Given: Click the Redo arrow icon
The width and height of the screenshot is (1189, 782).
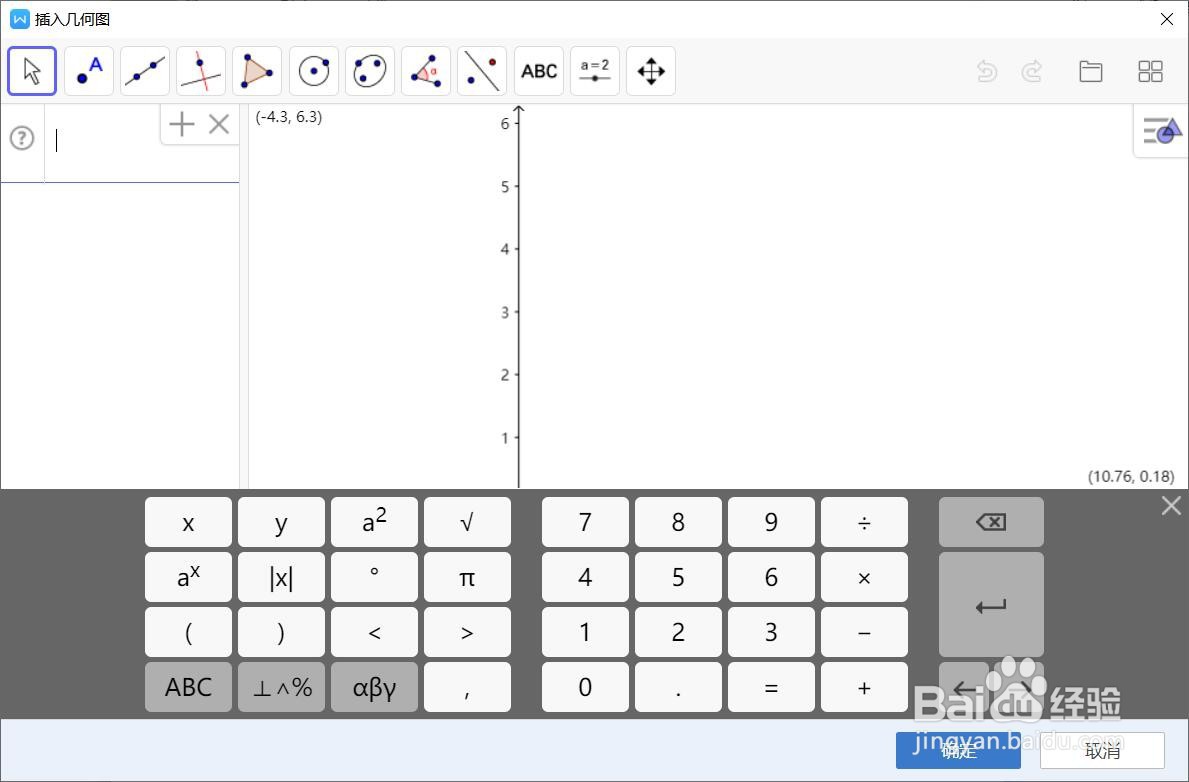Looking at the screenshot, I should coord(1031,71).
